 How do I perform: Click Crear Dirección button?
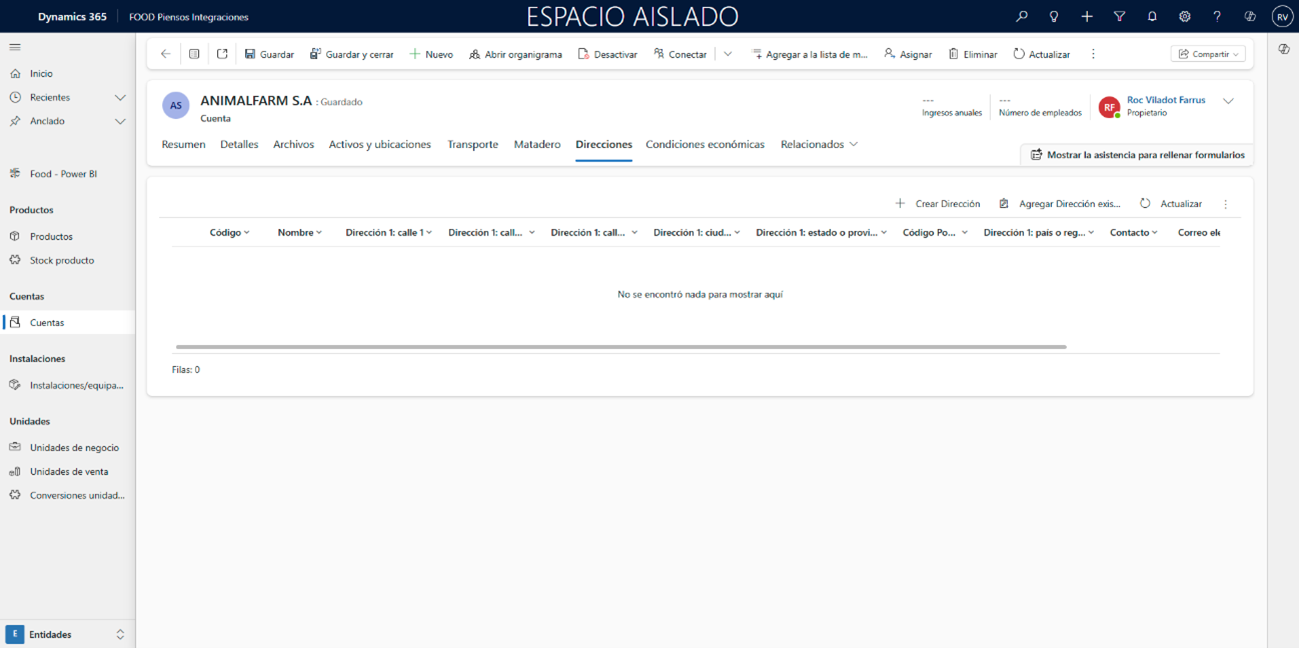click(937, 203)
